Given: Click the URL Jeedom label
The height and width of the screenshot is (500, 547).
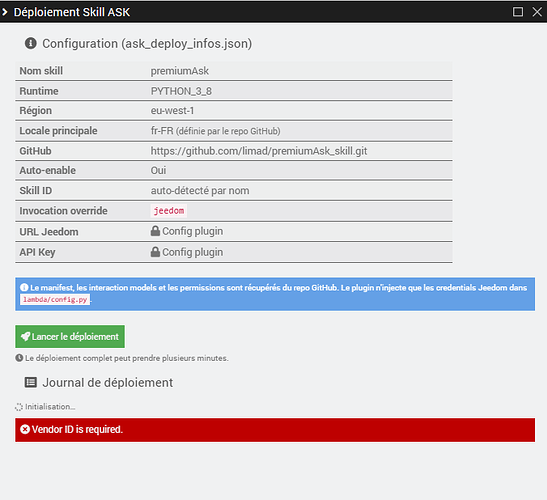Looking at the screenshot, I should tap(49, 232).
